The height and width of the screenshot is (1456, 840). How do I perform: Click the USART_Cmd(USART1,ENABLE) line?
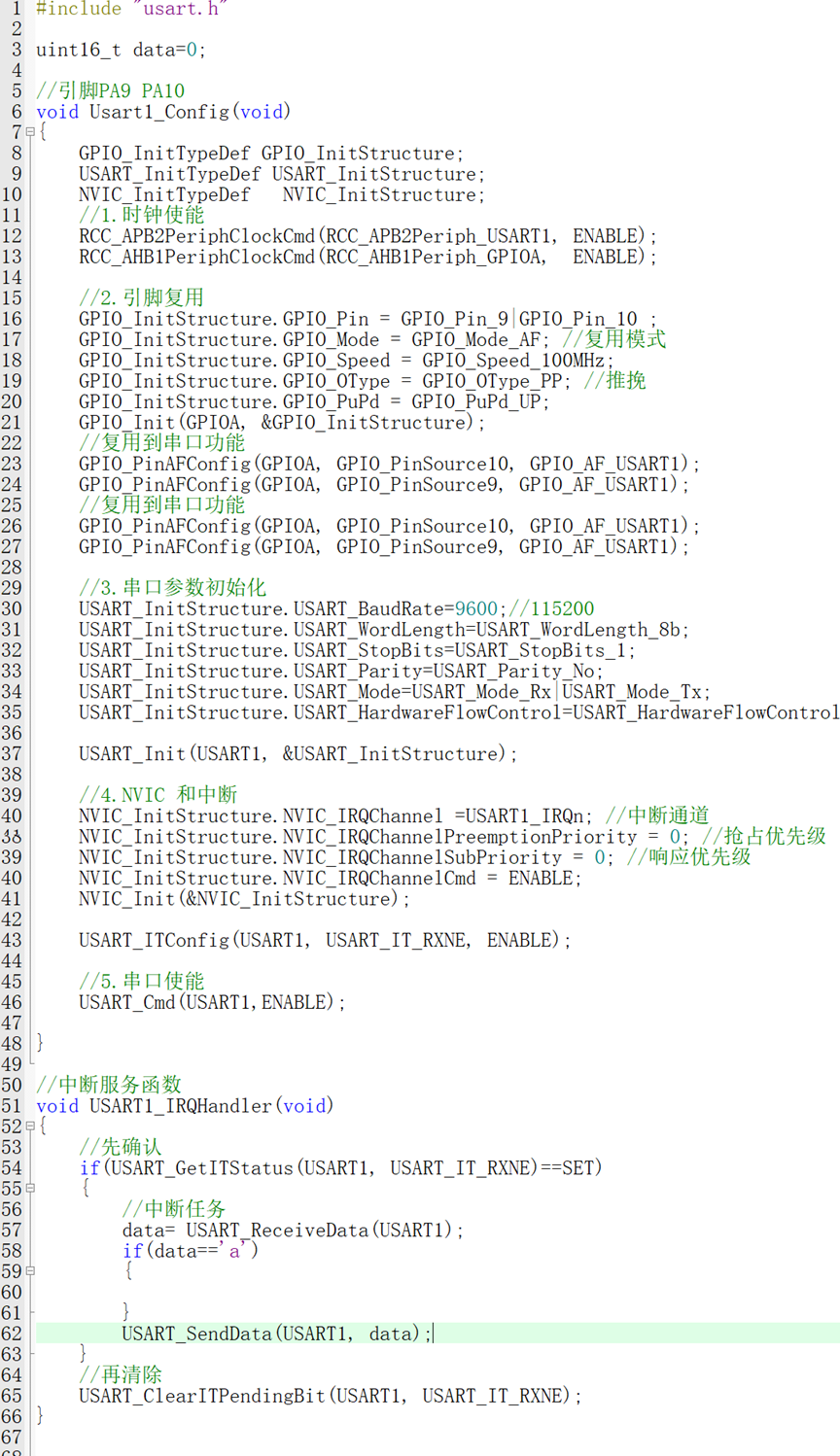pyautogui.click(x=212, y=1002)
